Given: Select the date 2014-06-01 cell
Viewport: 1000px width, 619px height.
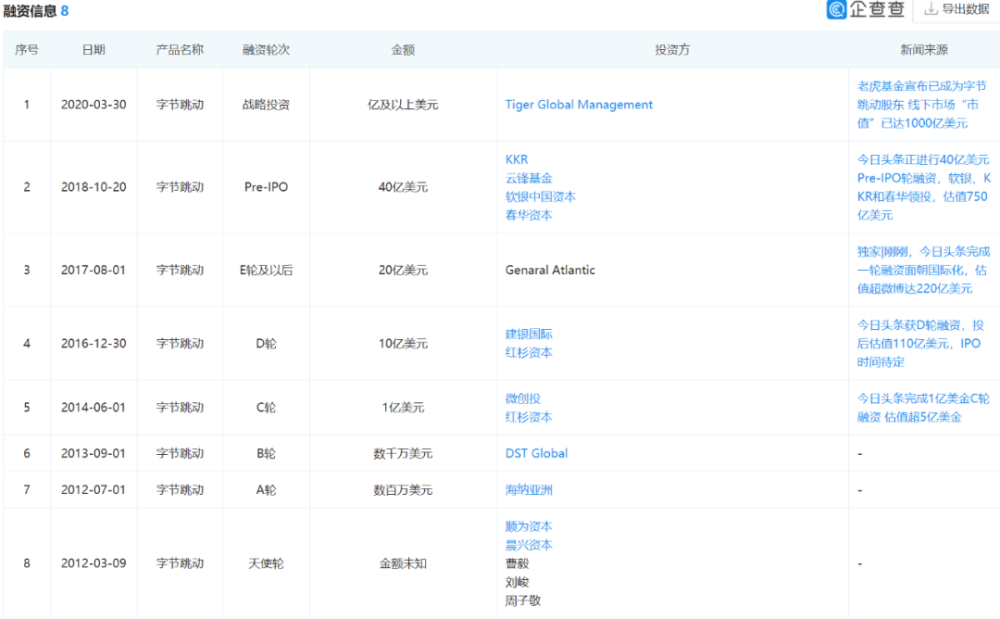Looking at the screenshot, I should [x=94, y=407].
